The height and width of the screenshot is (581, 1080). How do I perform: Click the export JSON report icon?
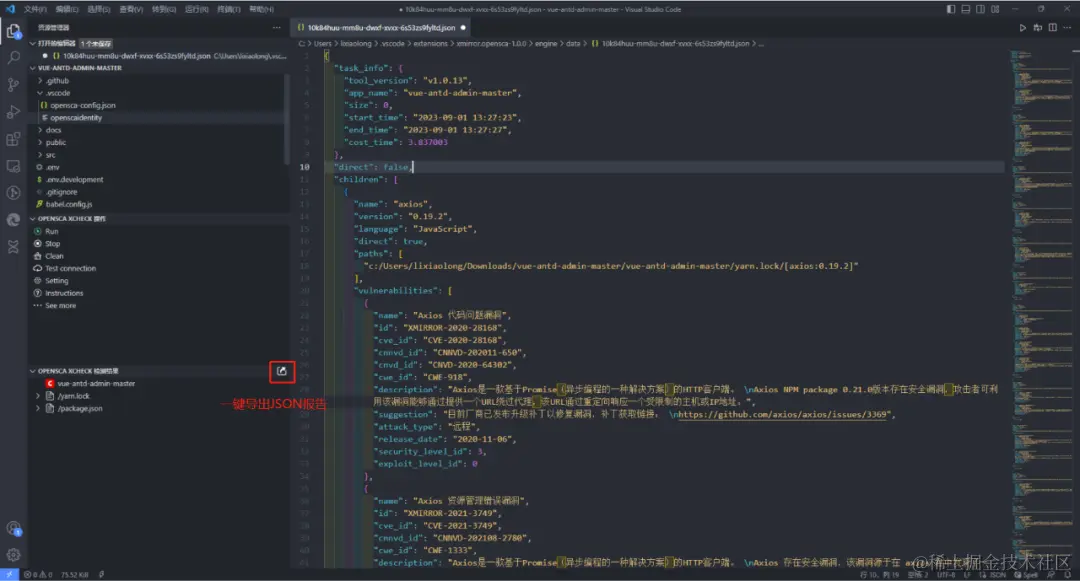click(282, 372)
